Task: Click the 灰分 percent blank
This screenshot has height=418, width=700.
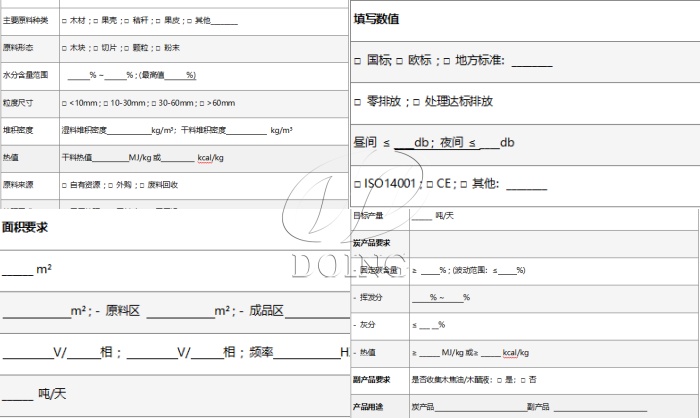Action: click(427, 326)
